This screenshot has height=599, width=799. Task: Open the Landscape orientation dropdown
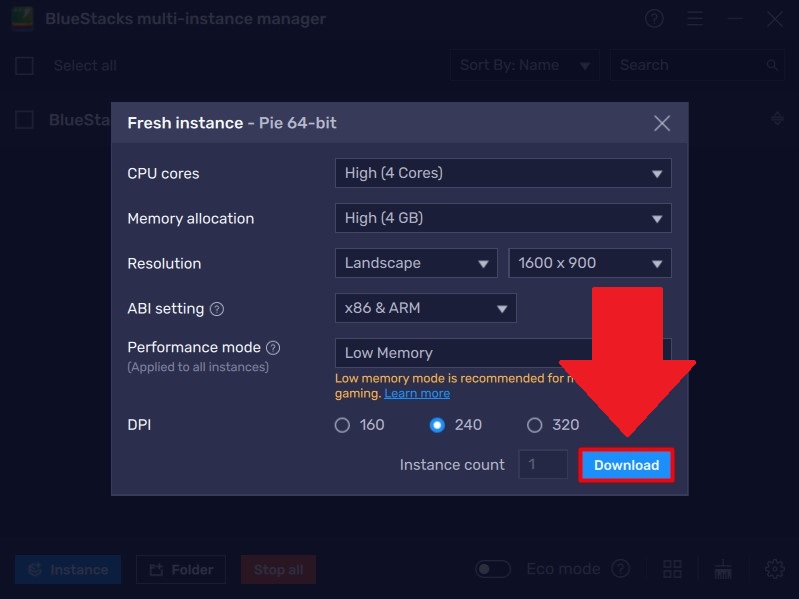point(416,263)
